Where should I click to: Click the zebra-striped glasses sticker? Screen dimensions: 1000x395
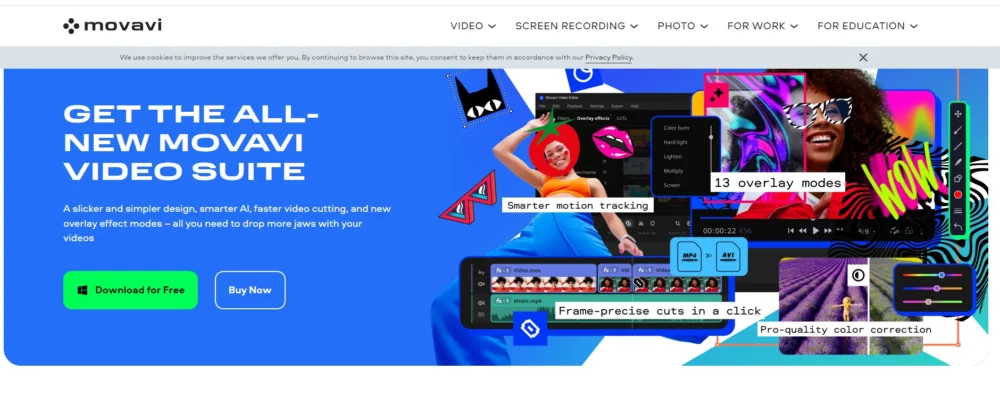click(817, 113)
